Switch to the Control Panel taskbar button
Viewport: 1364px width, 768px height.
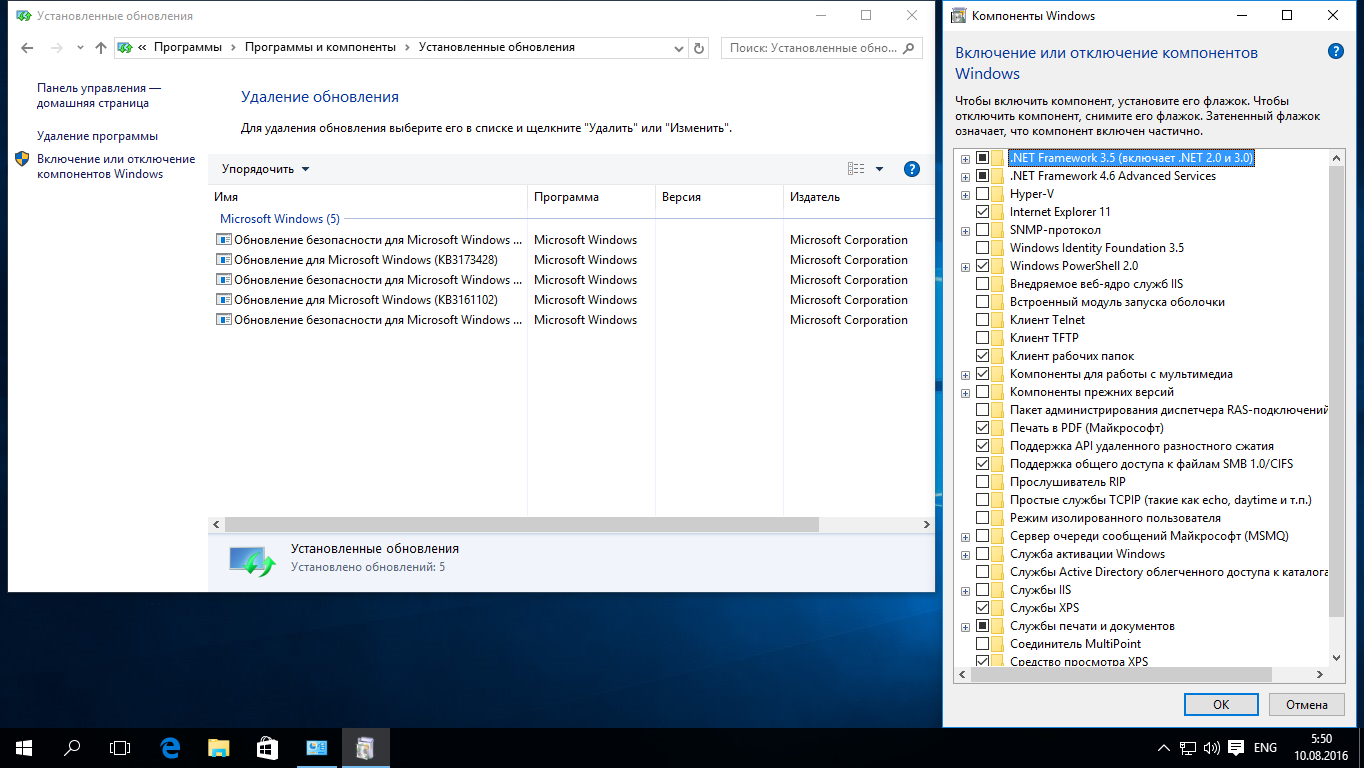(316, 747)
